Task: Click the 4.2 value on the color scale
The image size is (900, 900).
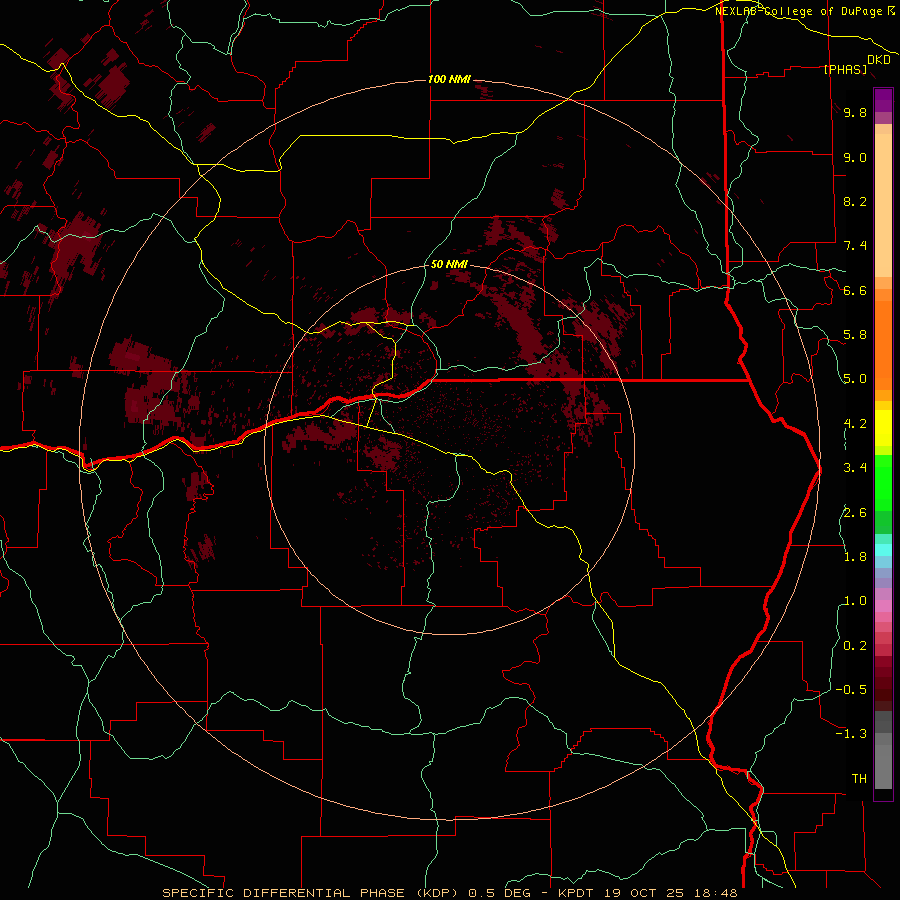Action: (x=855, y=424)
